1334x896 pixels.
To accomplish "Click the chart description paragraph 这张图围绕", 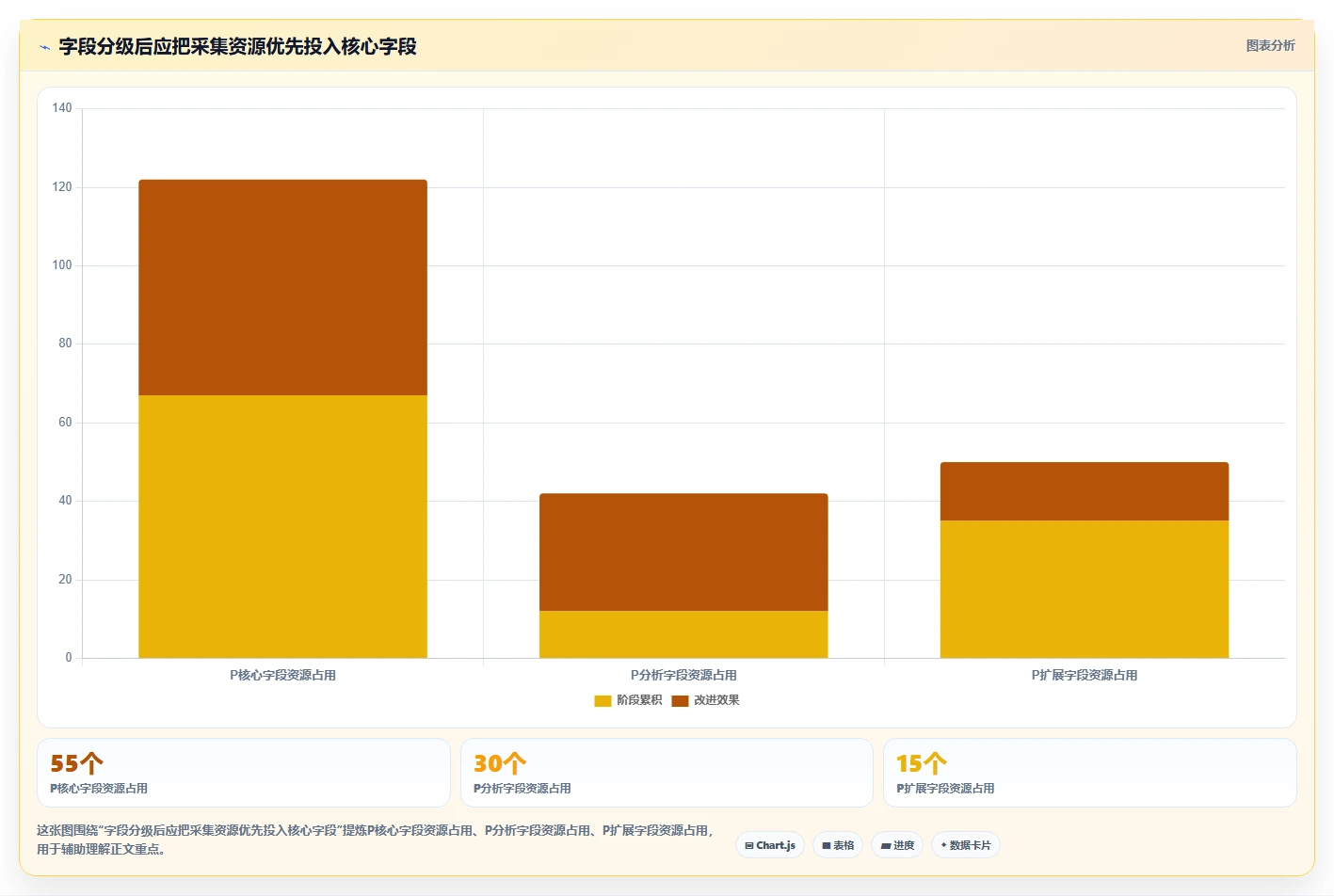I will (376, 840).
